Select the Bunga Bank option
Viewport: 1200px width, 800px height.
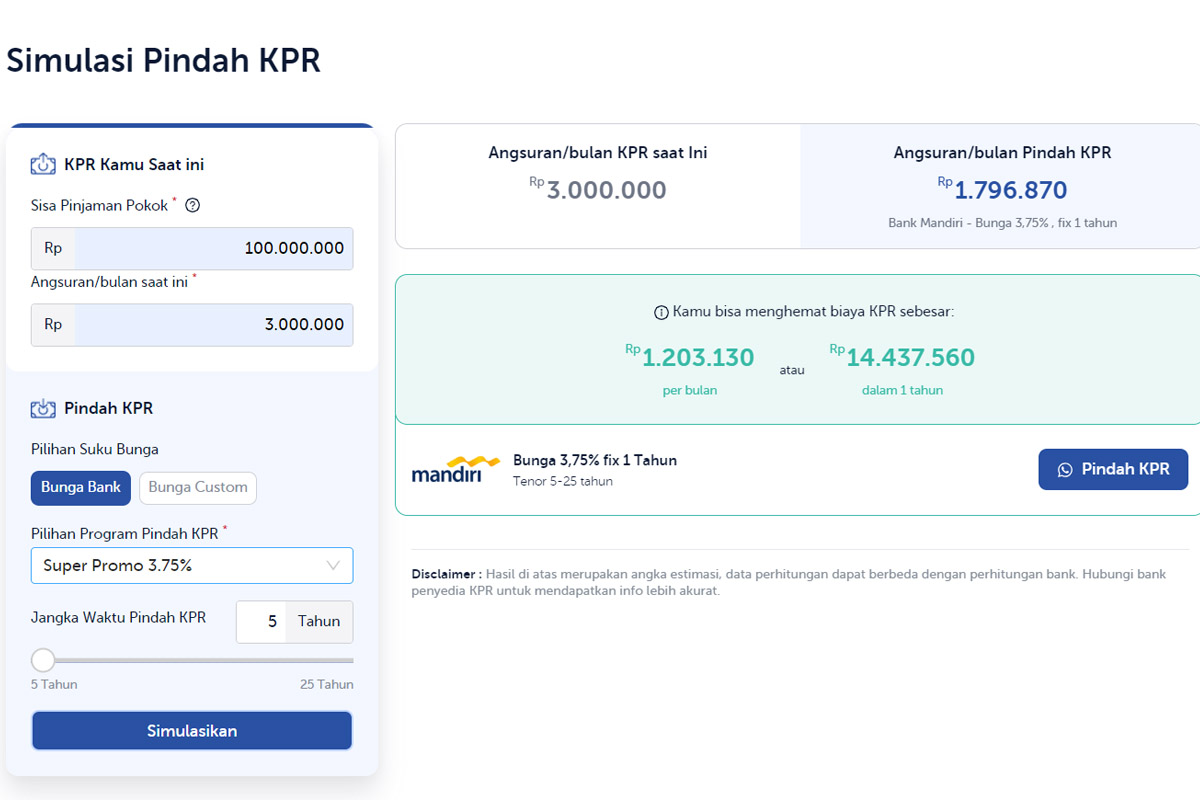(81, 488)
